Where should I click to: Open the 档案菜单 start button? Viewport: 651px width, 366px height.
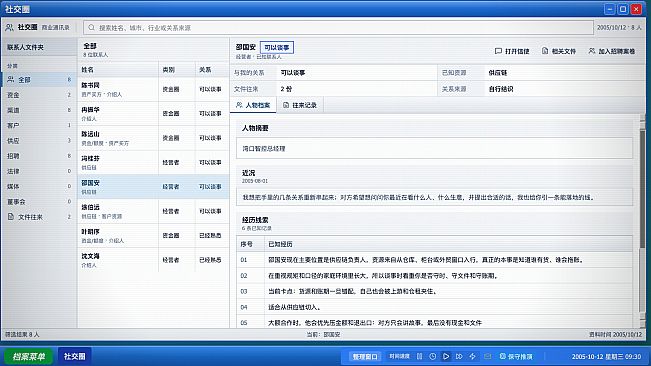pyautogui.click(x=28, y=356)
